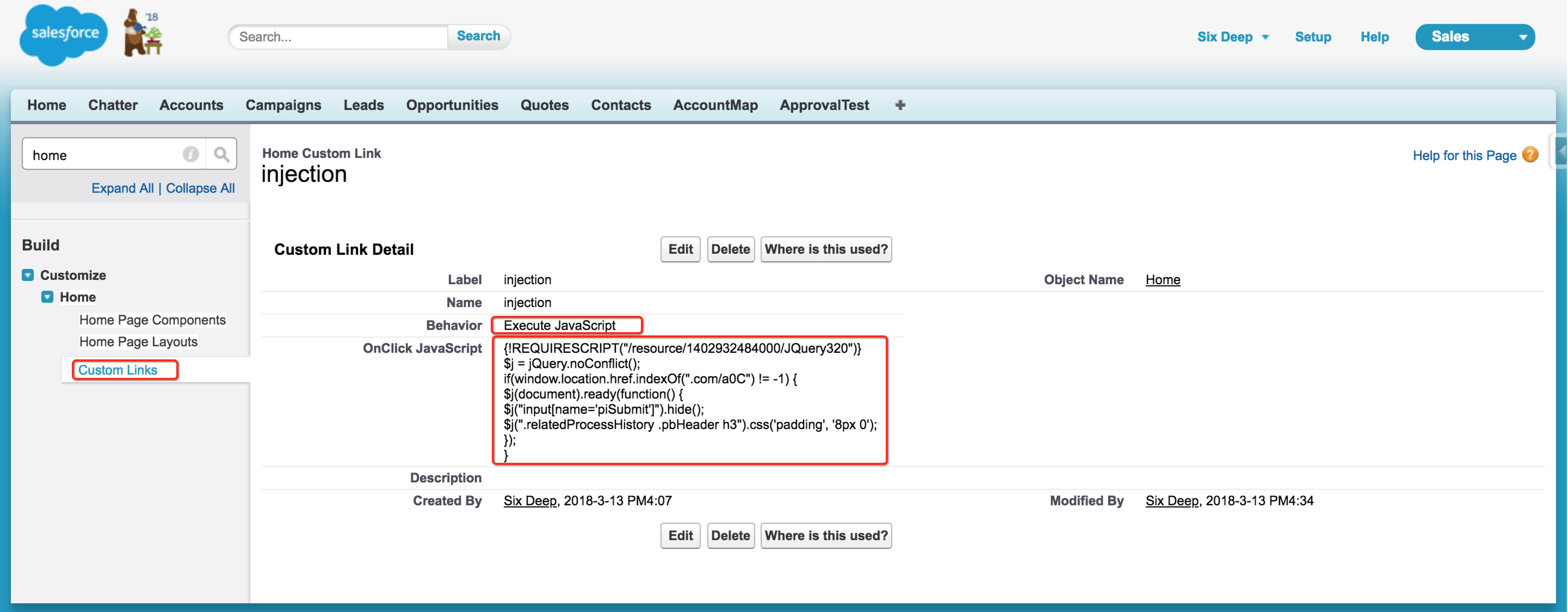Click the bottom Delete button
The height and width of the screenshot is (612, 1568).
pyautogui.click(x=730, y=535)
